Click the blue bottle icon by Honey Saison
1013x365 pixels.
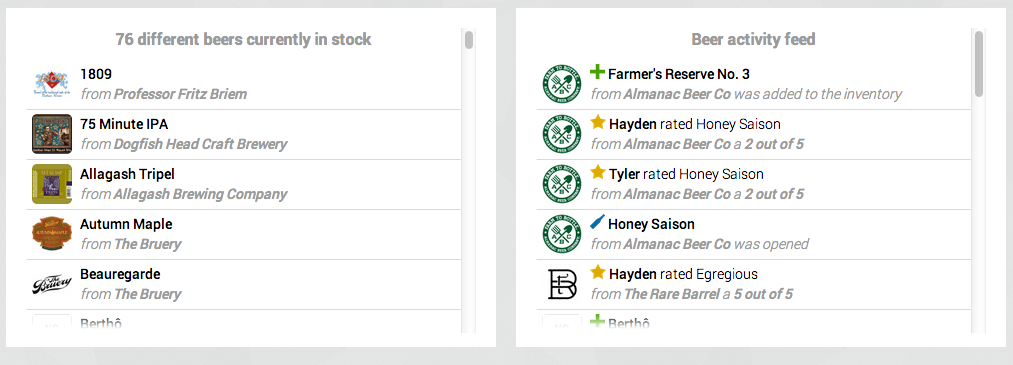(598, 223)
